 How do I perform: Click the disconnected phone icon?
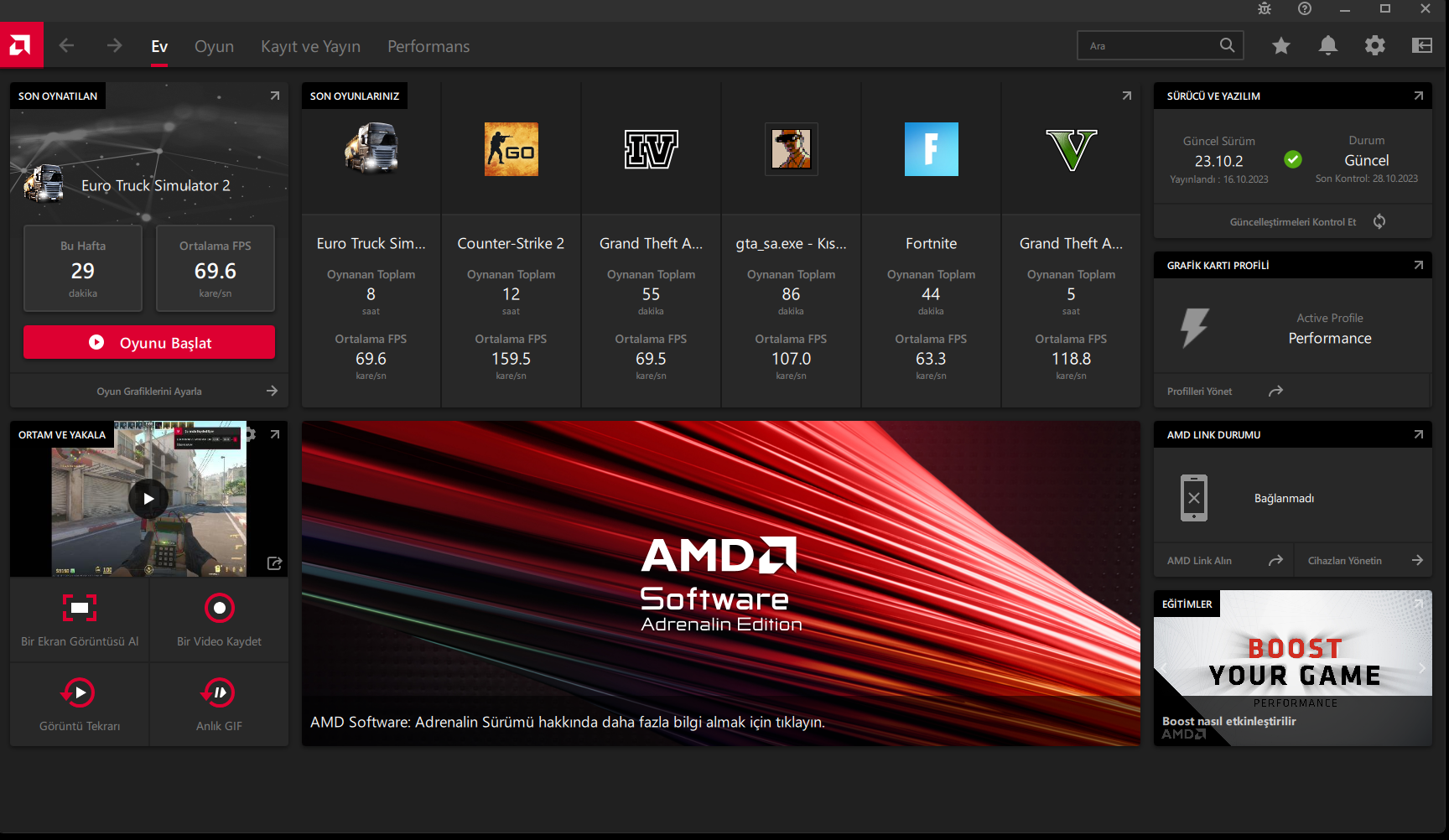click(1194, 498)
